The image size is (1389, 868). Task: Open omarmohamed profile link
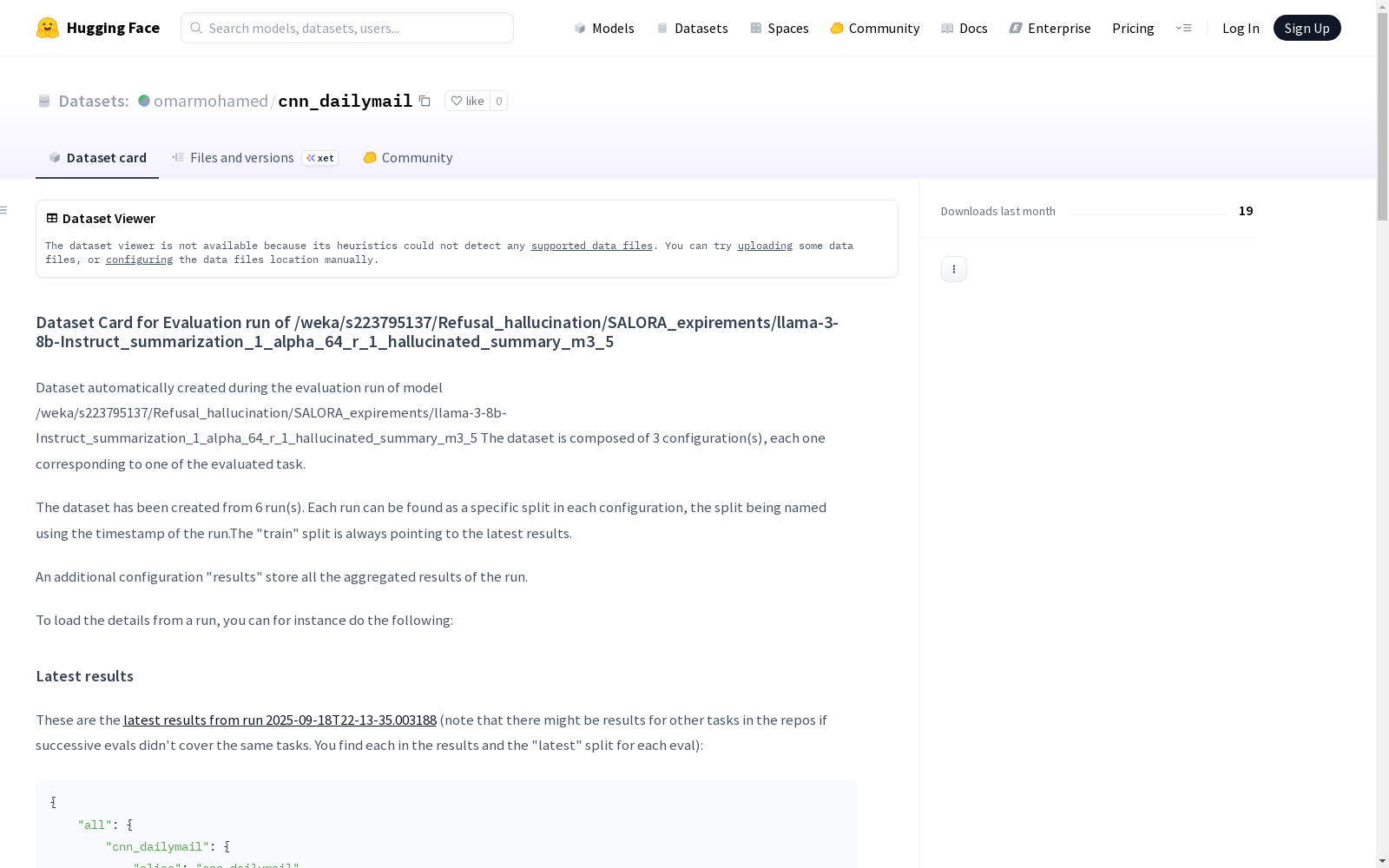(x=211, y=101)
